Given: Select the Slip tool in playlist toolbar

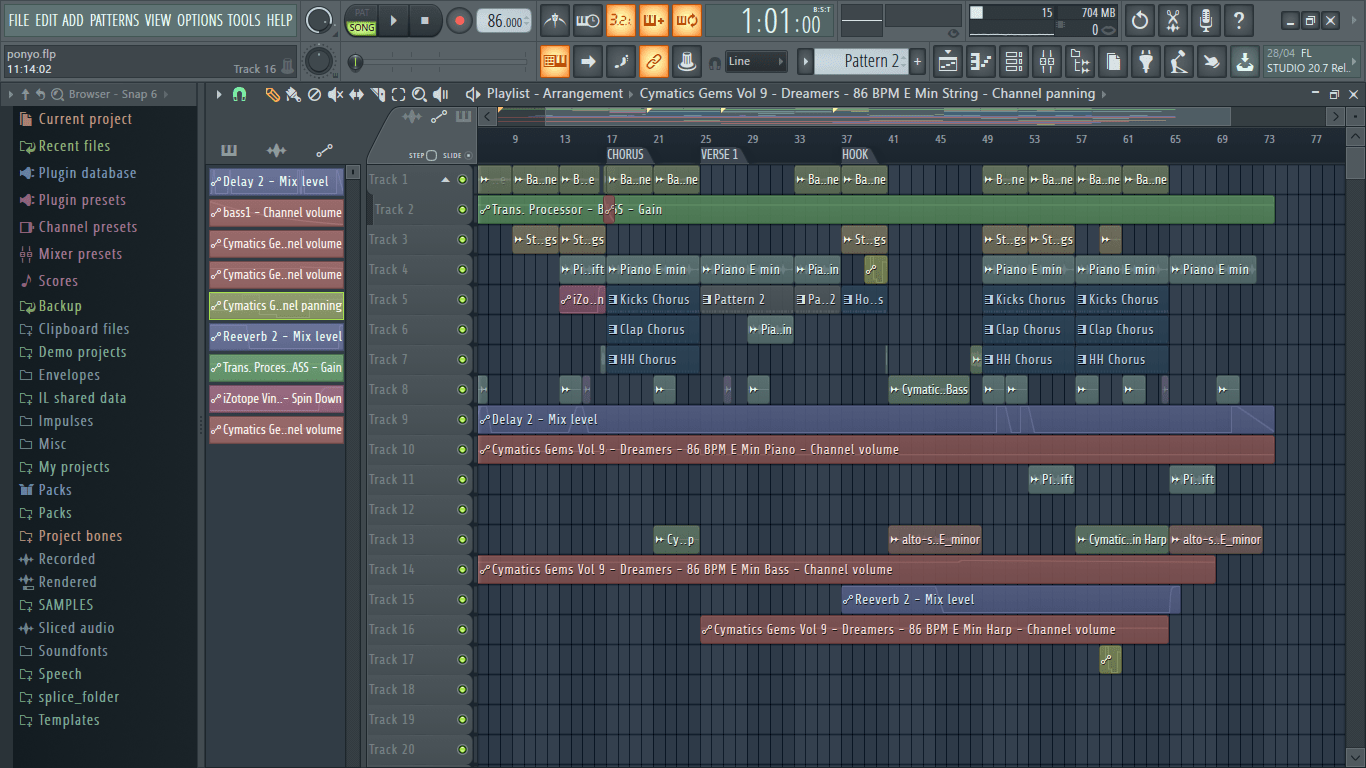Looking at the screenshot, I should 356,94.
